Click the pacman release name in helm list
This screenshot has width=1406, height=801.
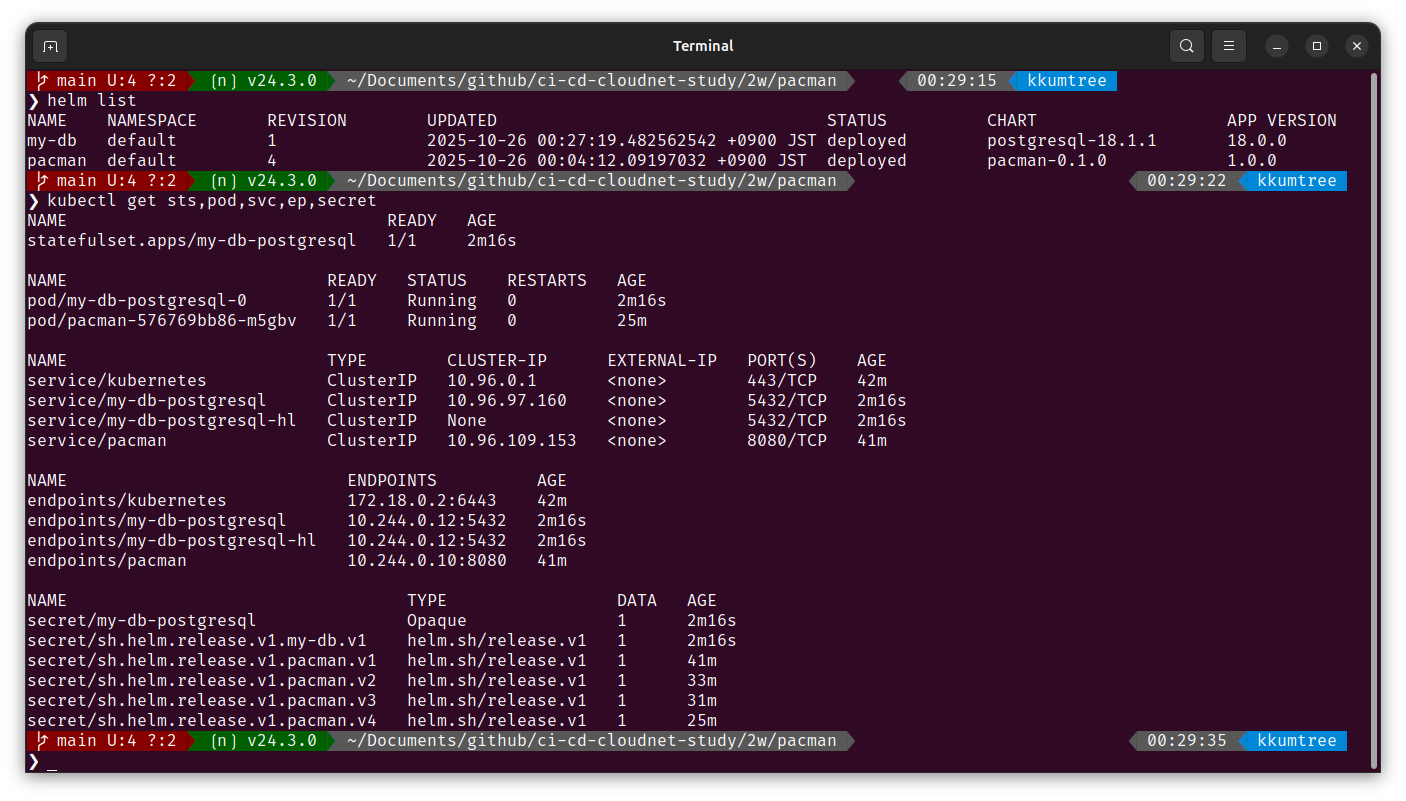click(x=57, y=160)
